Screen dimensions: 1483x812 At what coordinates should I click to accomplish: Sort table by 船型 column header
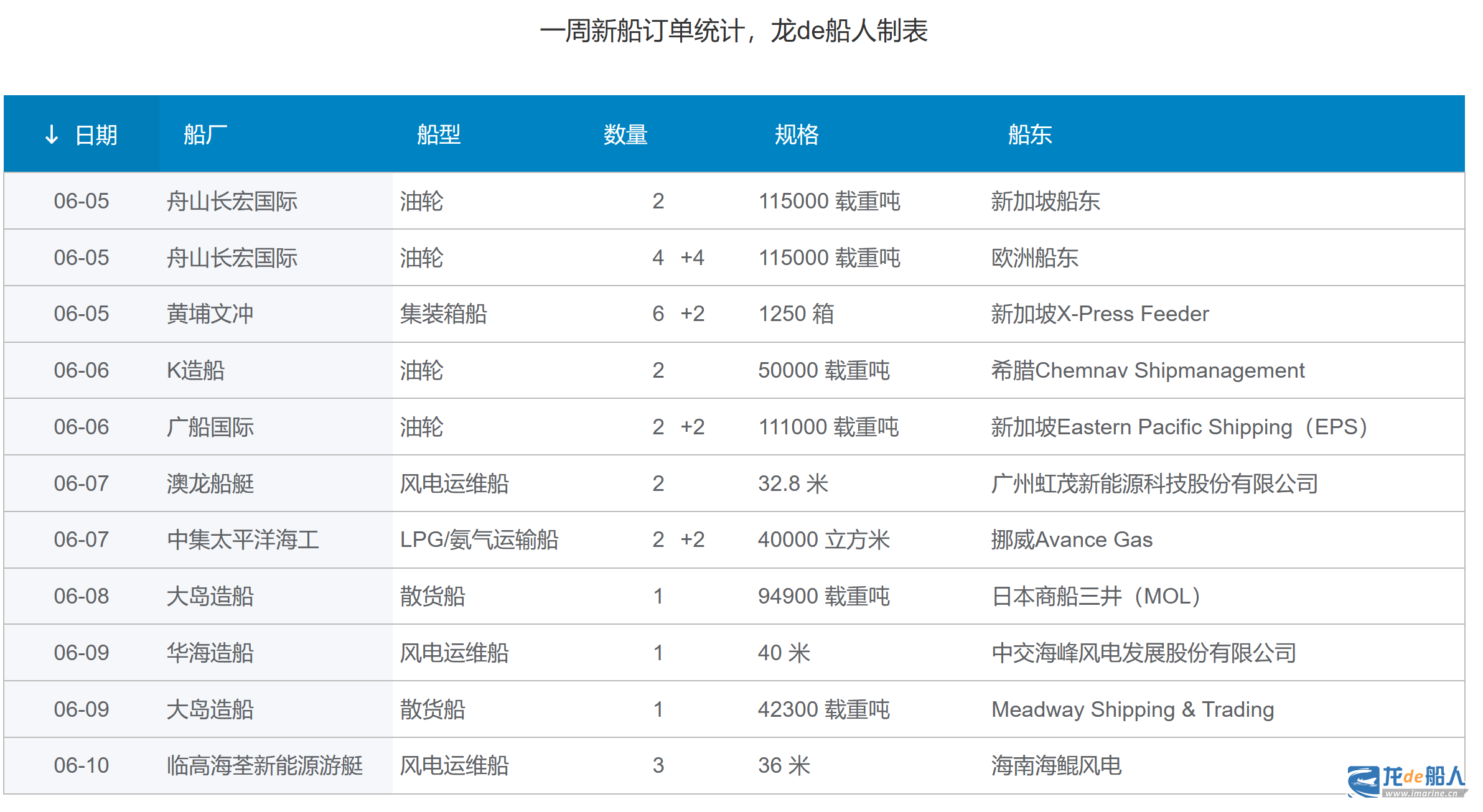click(439, 134)
